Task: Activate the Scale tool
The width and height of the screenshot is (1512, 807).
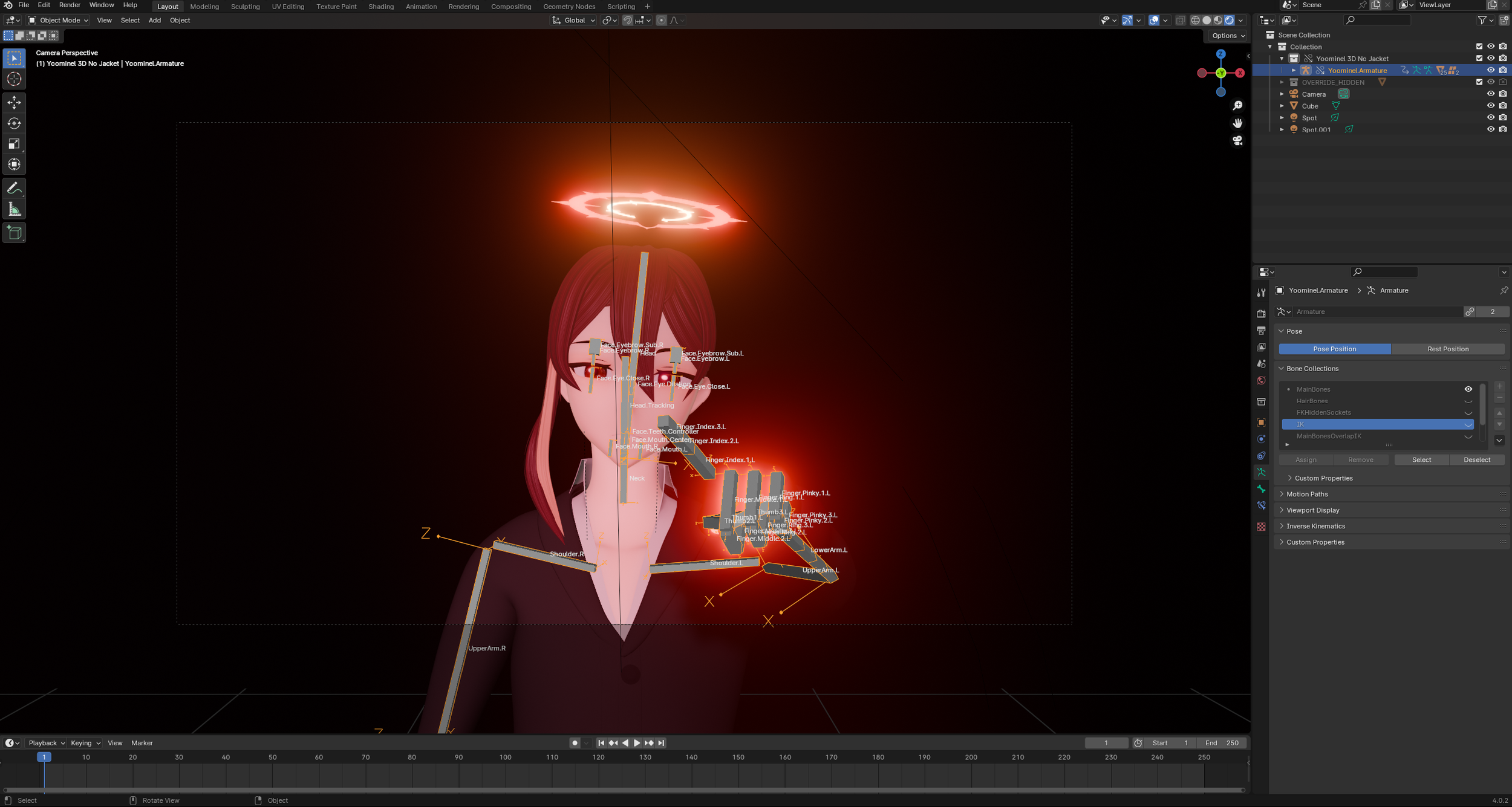Action: point(14,144)
